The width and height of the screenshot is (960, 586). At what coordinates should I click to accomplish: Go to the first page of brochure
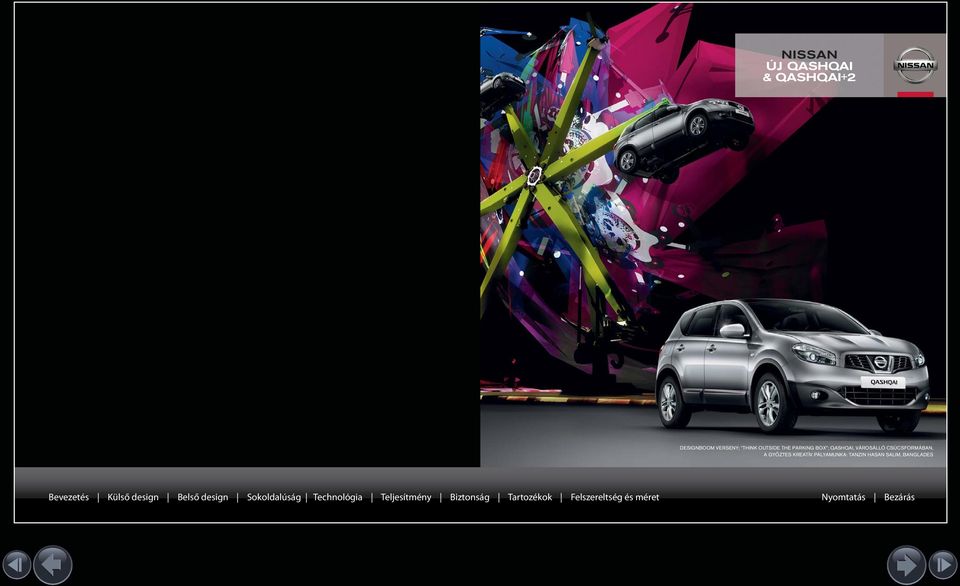[17, 565]
